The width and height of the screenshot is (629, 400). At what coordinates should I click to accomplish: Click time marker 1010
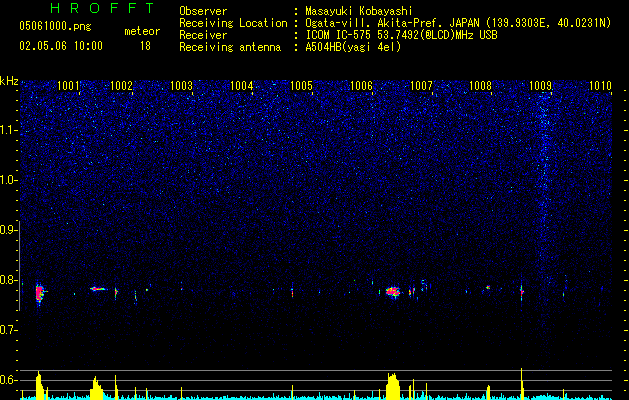point(600,85)
